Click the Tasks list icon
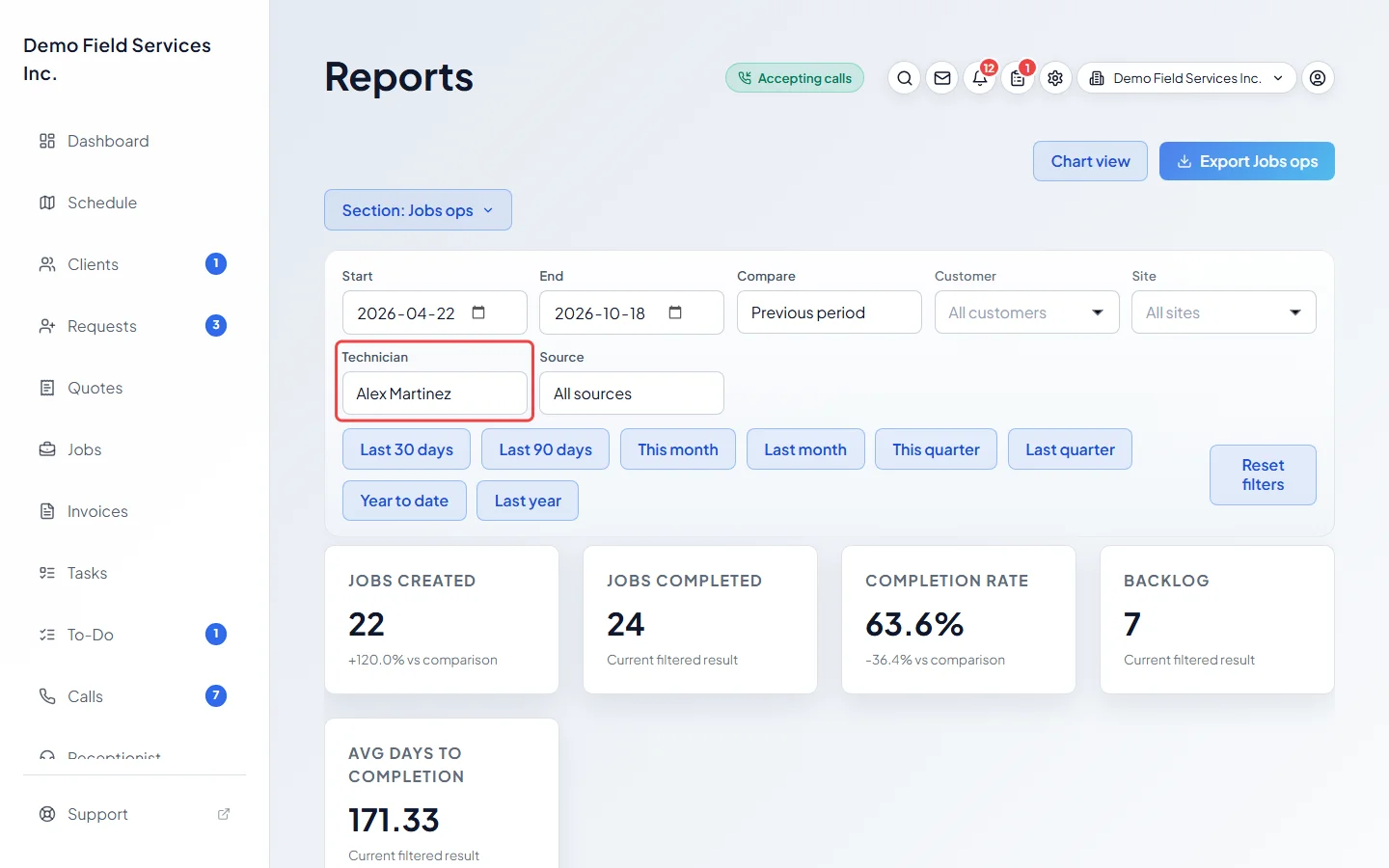1389x868 pixels. point(47,573)
